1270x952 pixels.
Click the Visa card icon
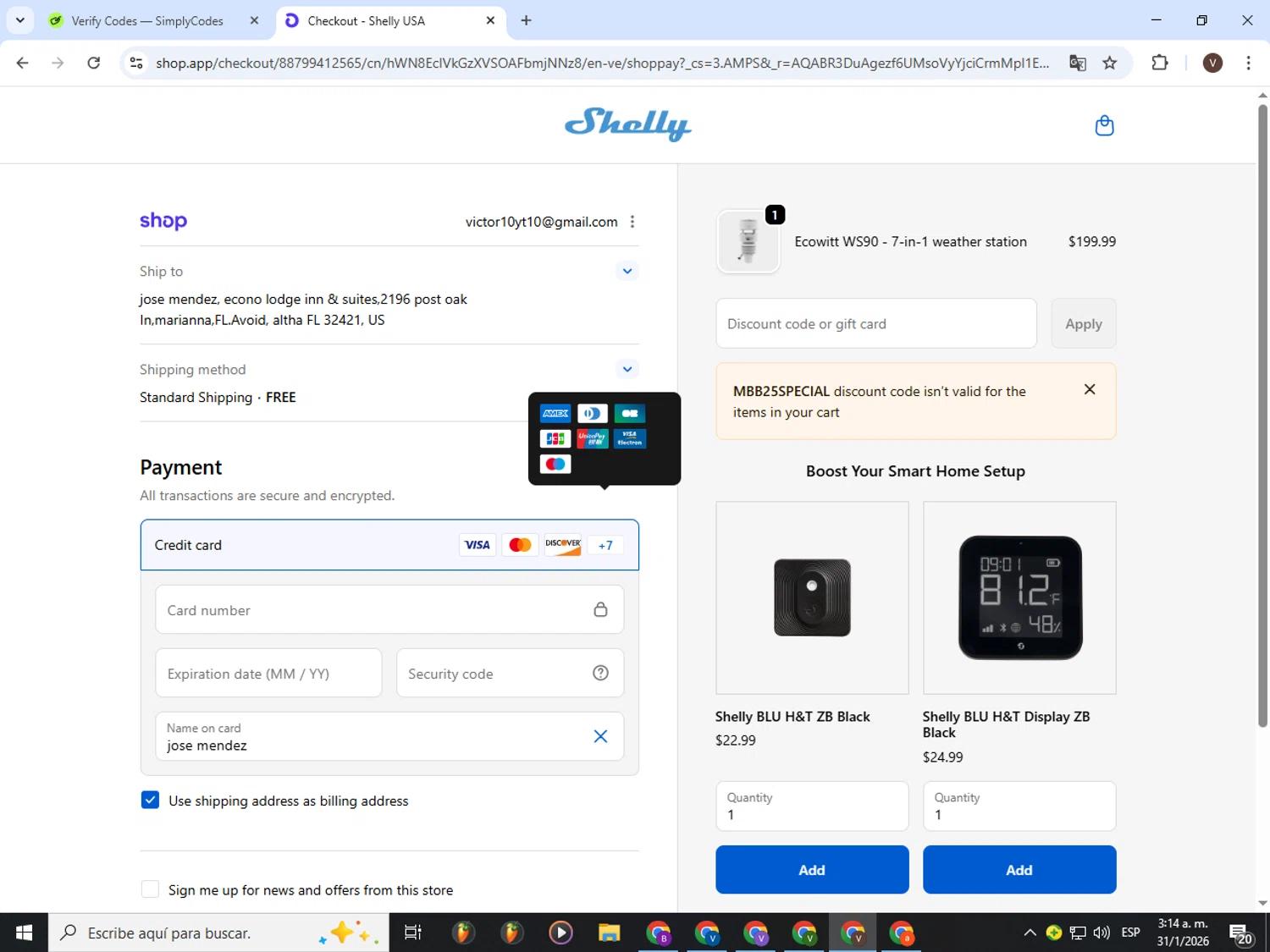pyautogui.click(x=477, y=545)
